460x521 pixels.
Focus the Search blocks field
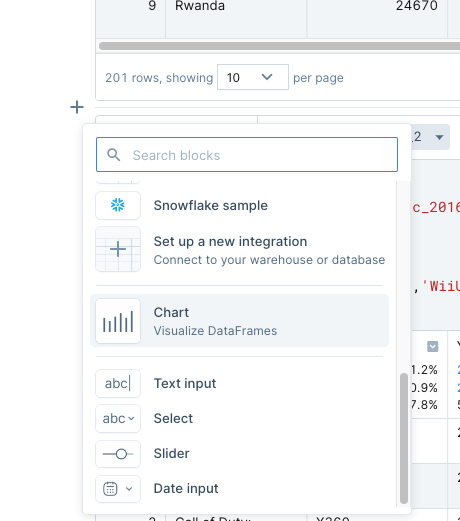[x=247, y=155]
